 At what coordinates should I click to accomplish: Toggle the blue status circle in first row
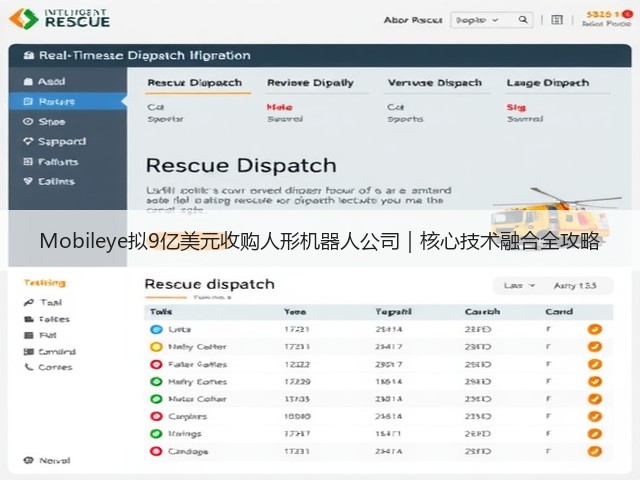(x=156, y=329)
